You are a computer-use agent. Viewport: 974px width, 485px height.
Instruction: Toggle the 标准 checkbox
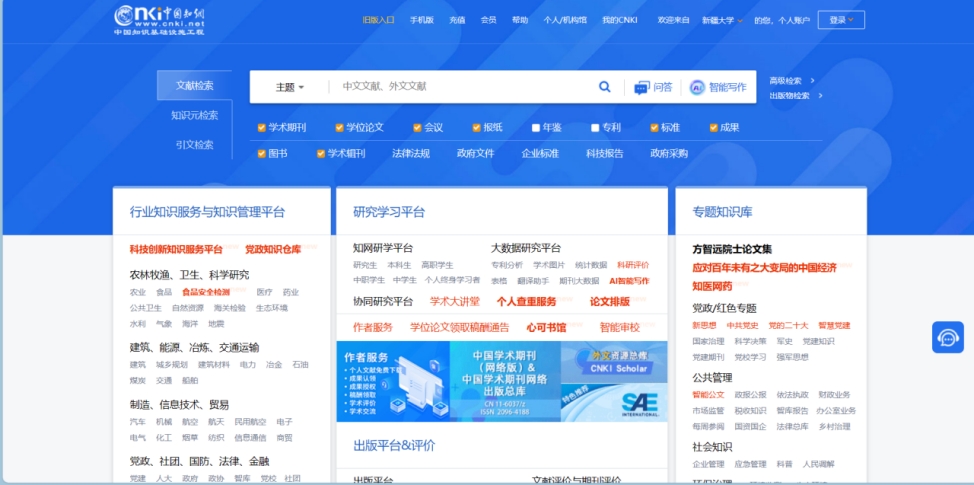click(x=654, y=128)
